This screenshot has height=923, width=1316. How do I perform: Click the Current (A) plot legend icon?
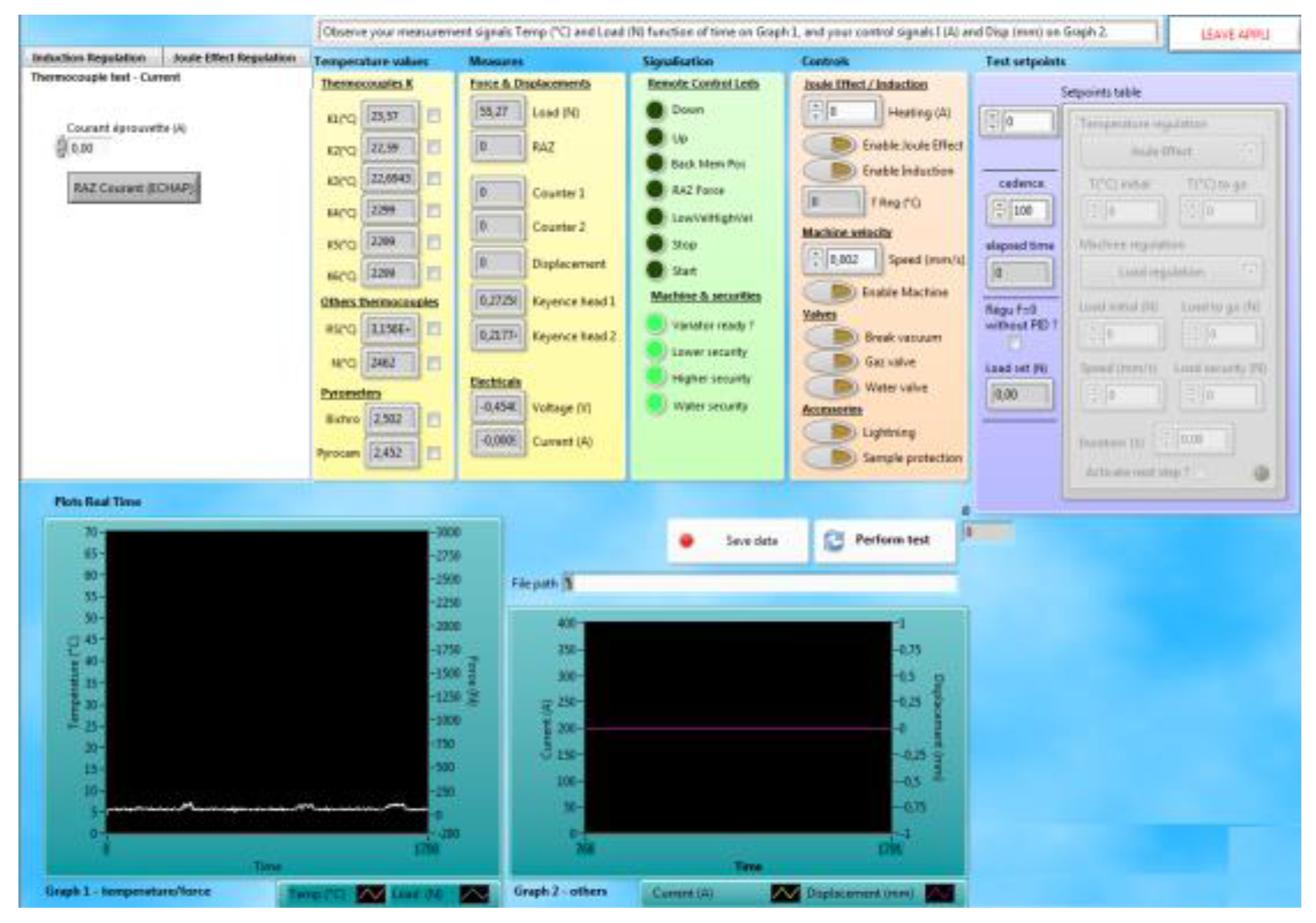[x=785, y=893]
